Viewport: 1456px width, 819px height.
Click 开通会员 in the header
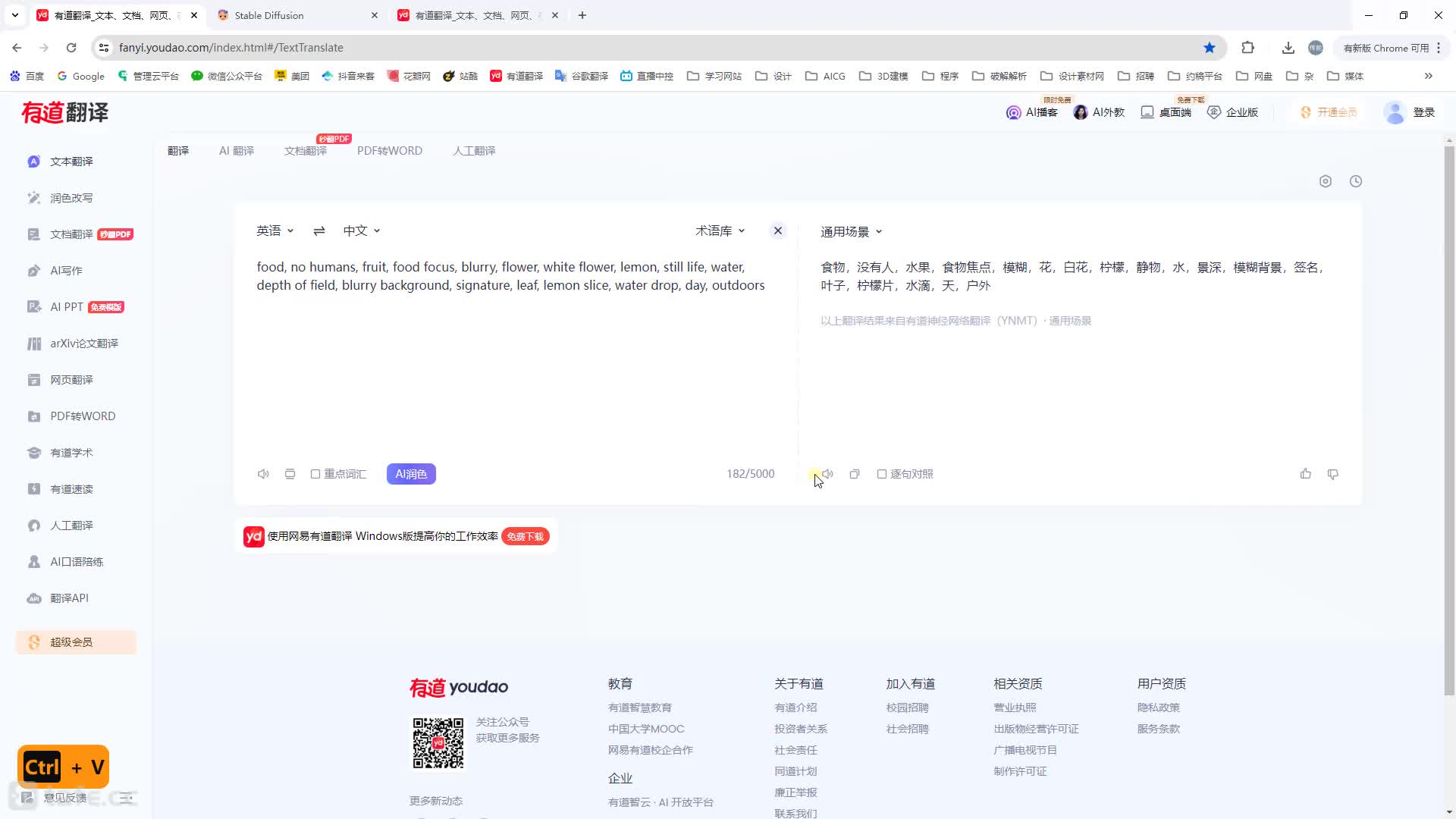pyautogui.click(x=1329, y=112)
